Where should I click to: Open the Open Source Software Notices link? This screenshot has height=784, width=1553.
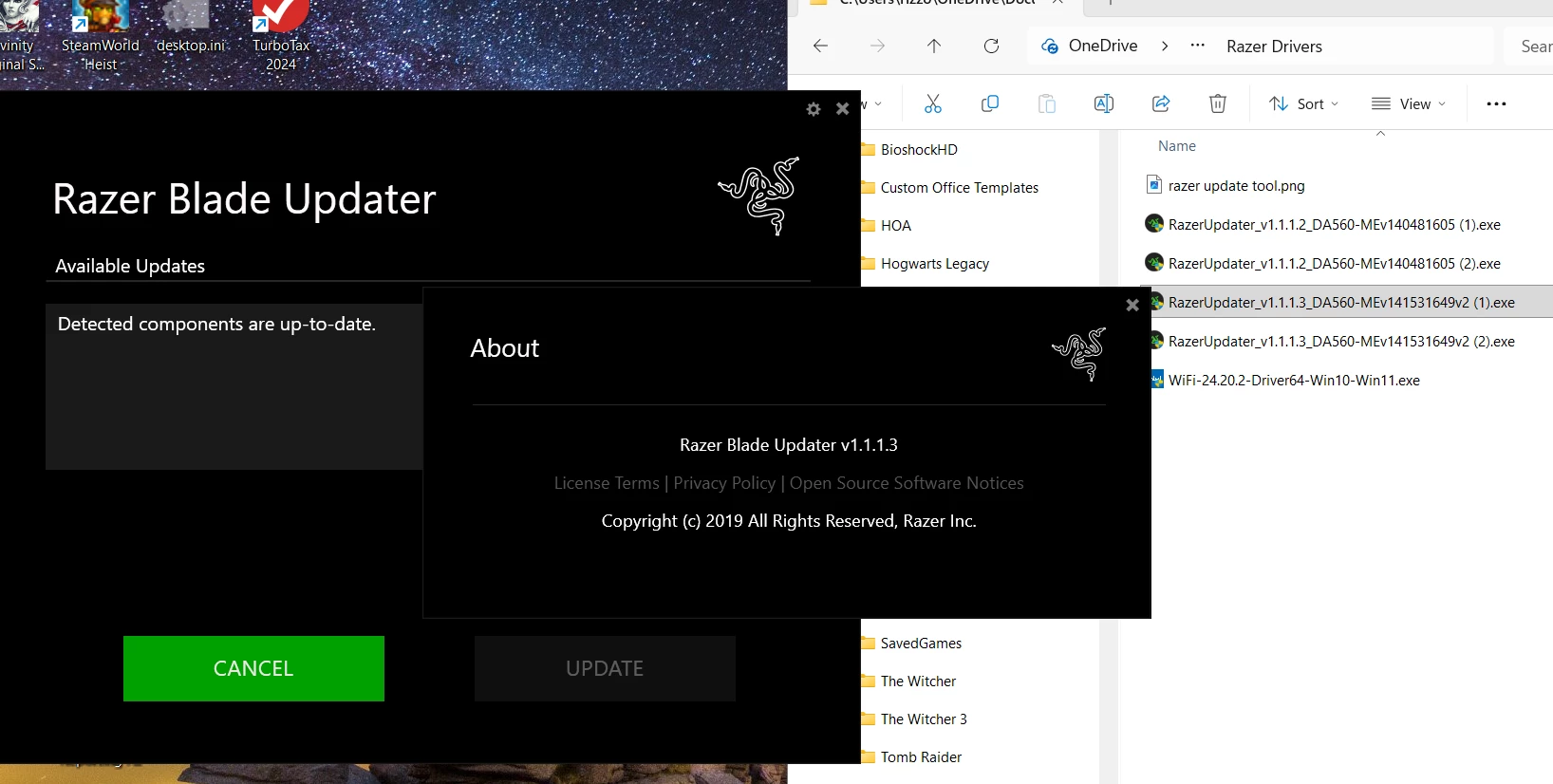907,483
